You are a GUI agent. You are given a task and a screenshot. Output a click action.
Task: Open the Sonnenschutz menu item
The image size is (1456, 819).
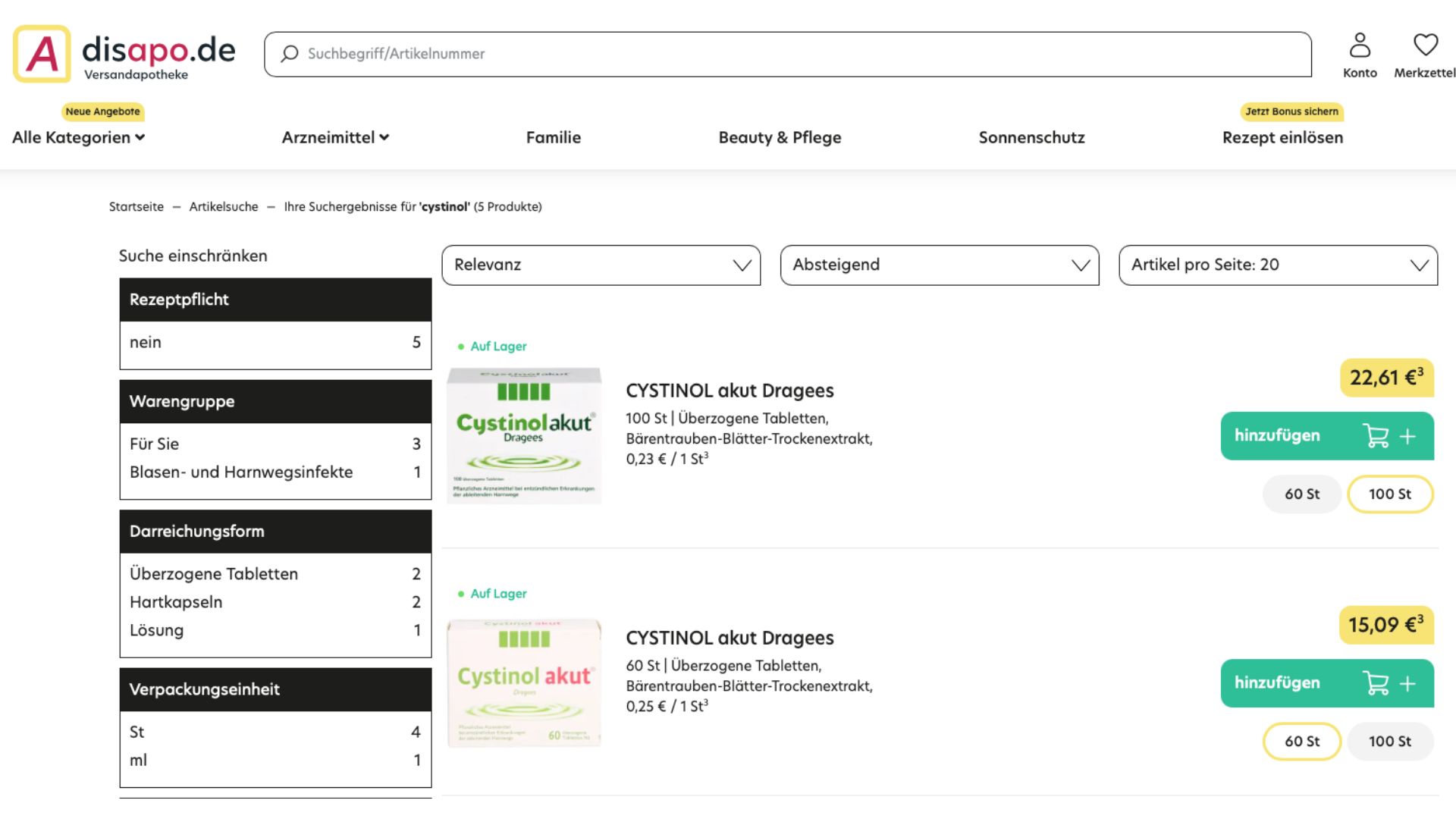(1031, 137)
